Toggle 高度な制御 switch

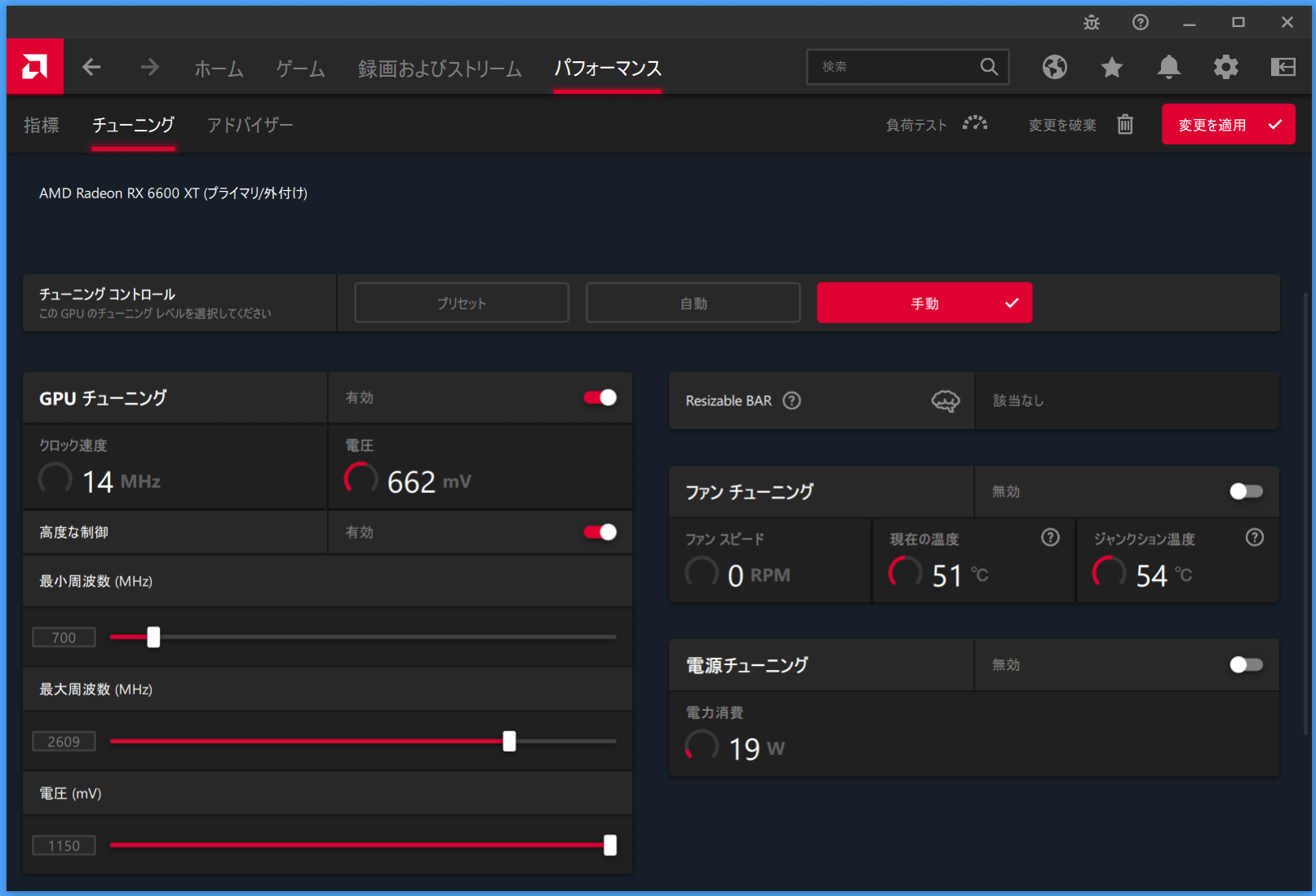click(600, 532)
